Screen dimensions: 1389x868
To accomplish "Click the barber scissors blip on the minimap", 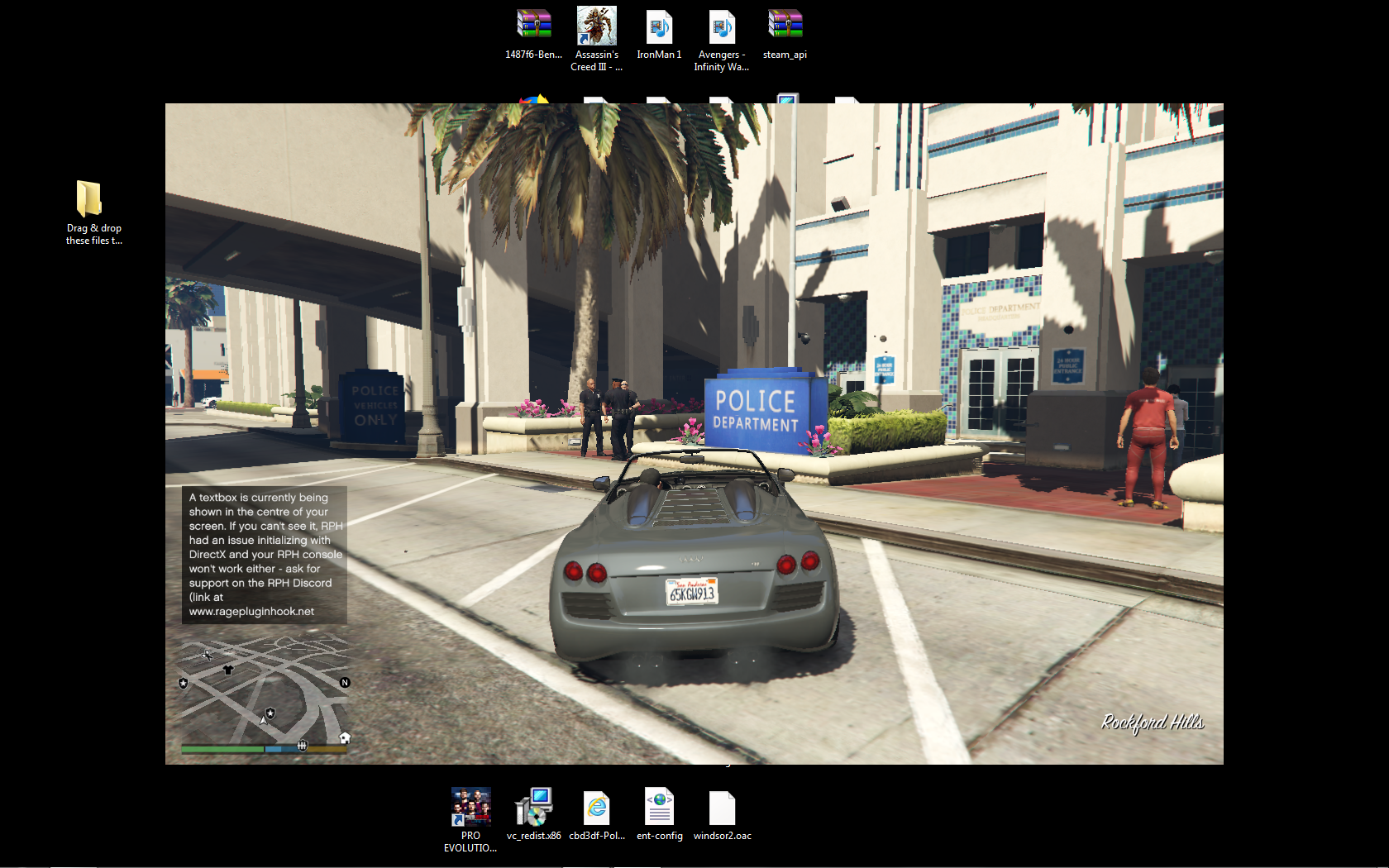I will pyautogui.click(x=207, y=655).
